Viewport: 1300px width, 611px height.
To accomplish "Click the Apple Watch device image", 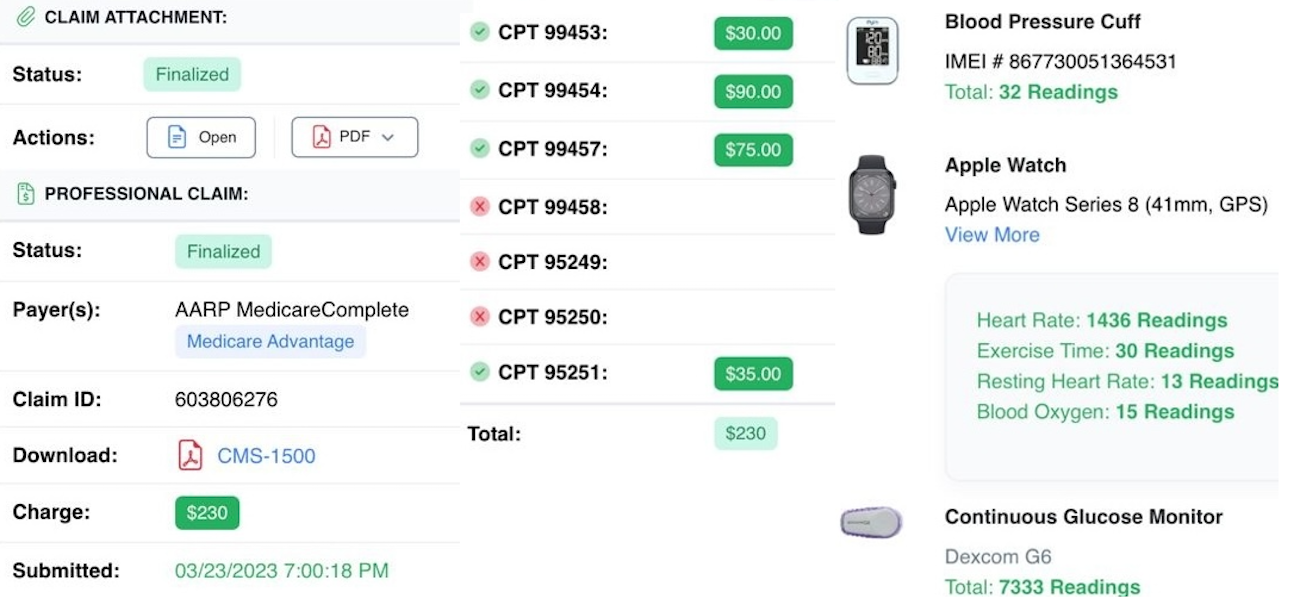I will point(872,194).
